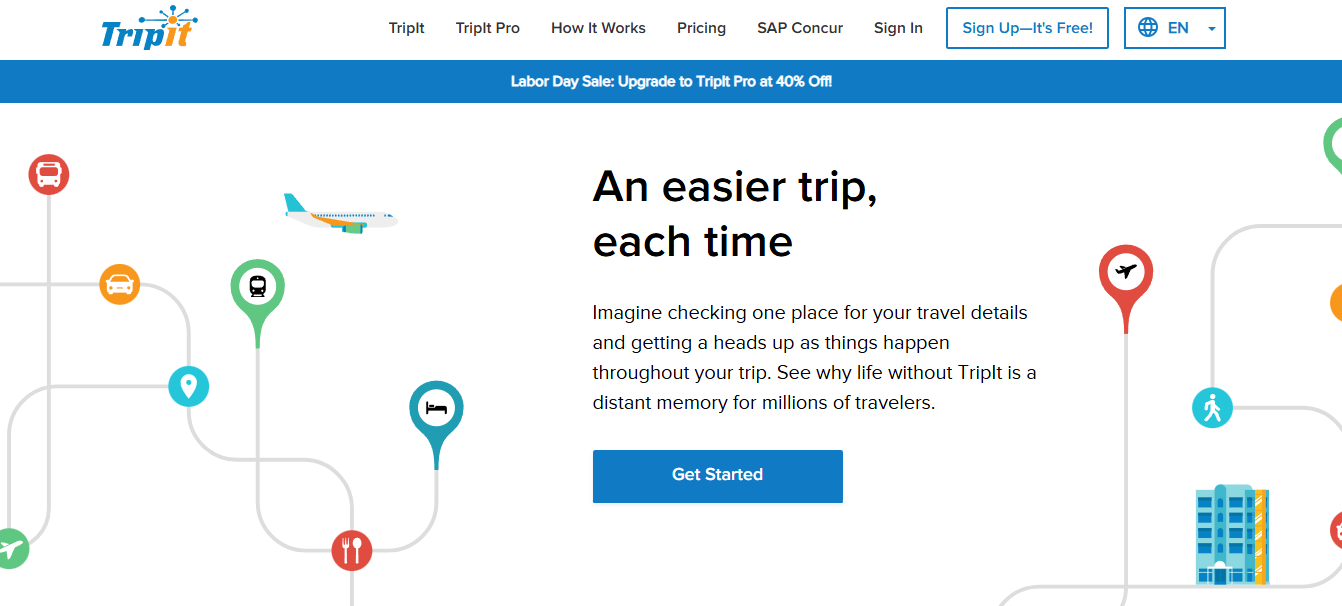The height and width of the screenshot is (606, 1342).
Task: Open the Sign In link
Action: 898,28
